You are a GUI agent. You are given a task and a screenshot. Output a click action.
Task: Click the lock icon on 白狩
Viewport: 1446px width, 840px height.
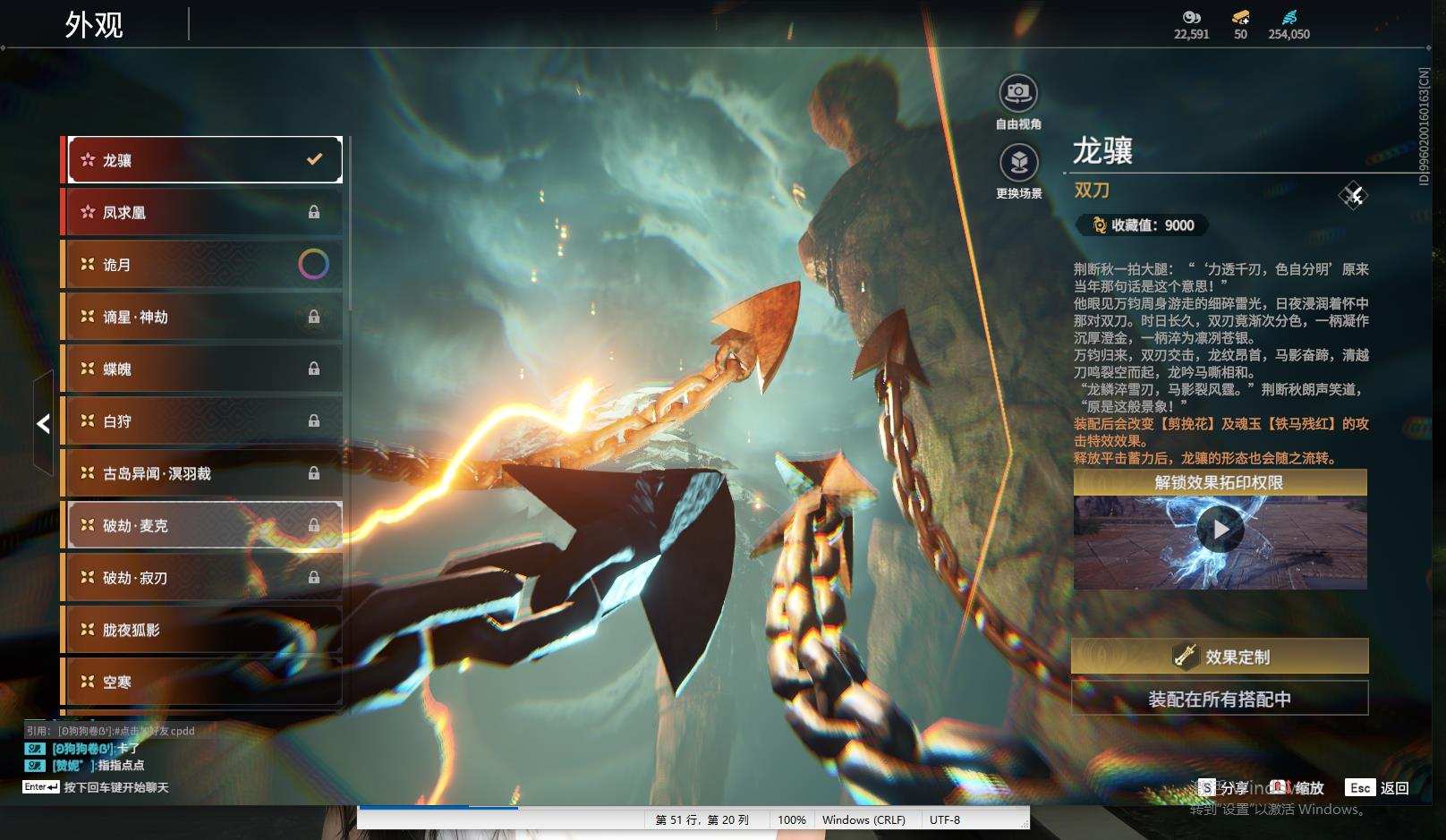click(314, 420)
